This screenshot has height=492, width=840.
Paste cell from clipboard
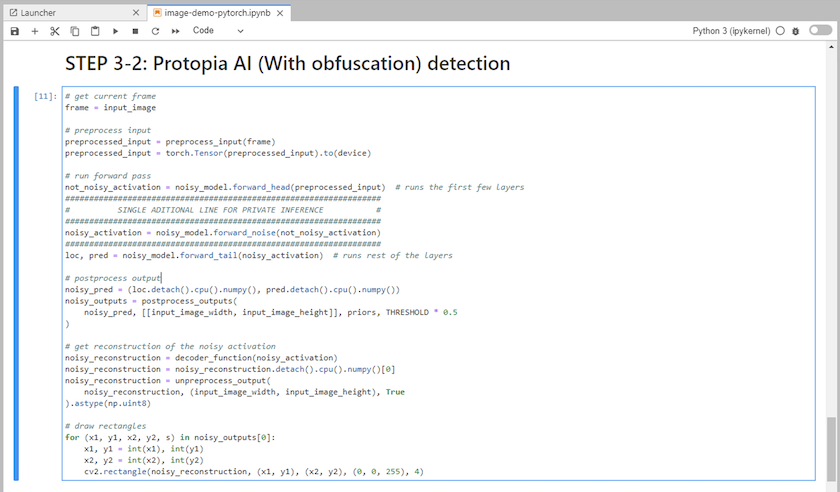95,31
